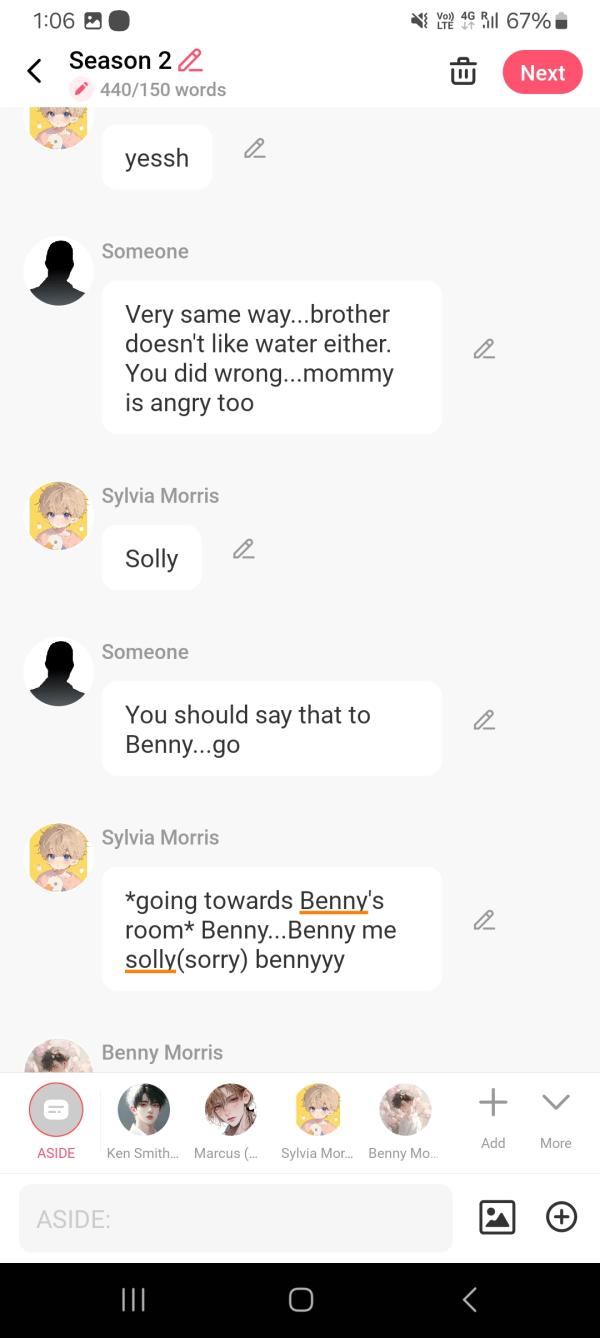Insert an image using the picture icon
The height and width of the screenshot is (1338, 600).
497,1217
